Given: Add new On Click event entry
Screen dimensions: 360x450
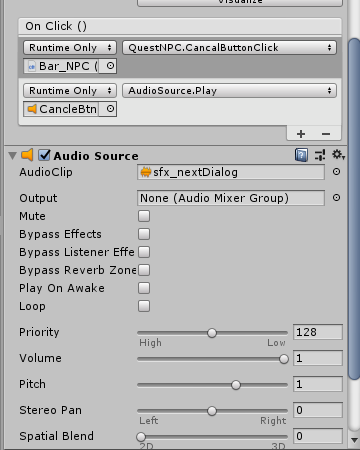Looking at the screenshot, I should [301, 134].
